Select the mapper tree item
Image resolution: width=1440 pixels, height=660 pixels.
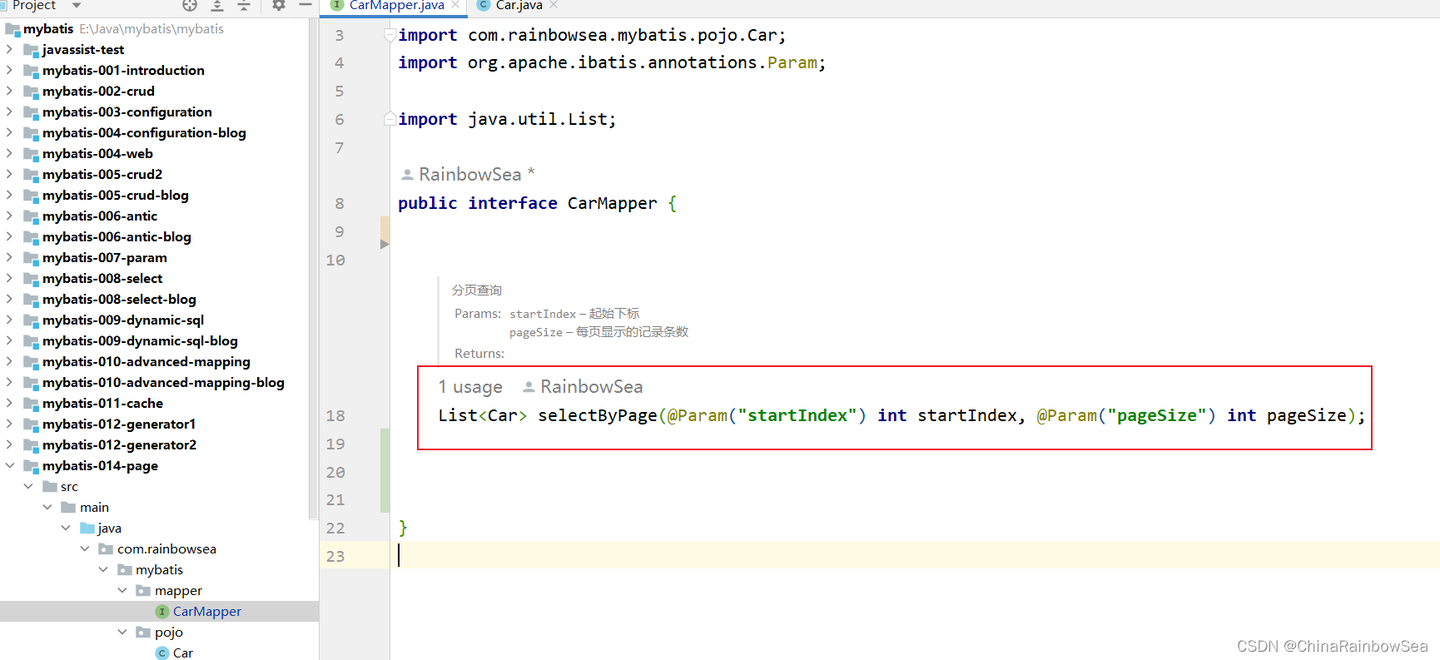[x=177, y=590]
